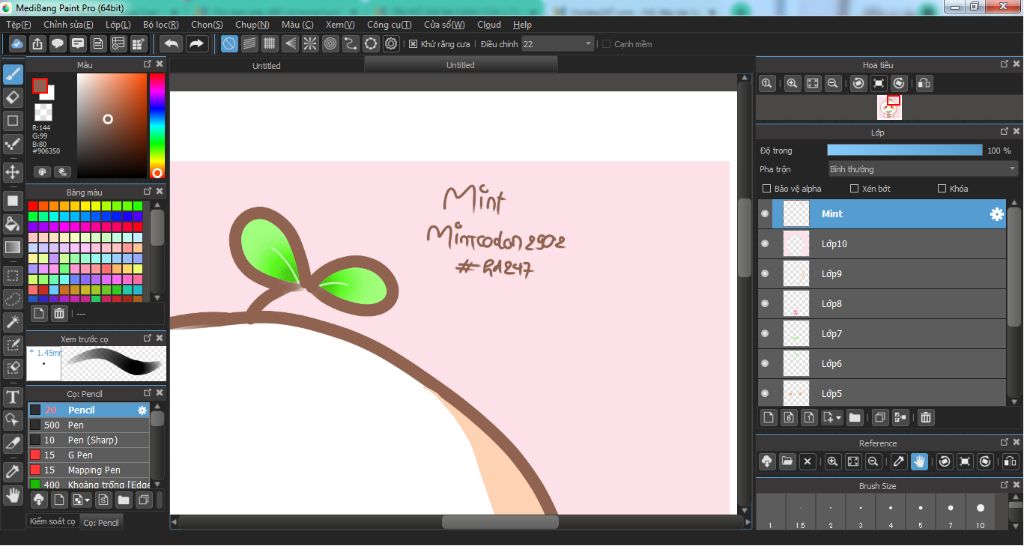
Task: Enable the radial snap guide
Action: (310, 44)
